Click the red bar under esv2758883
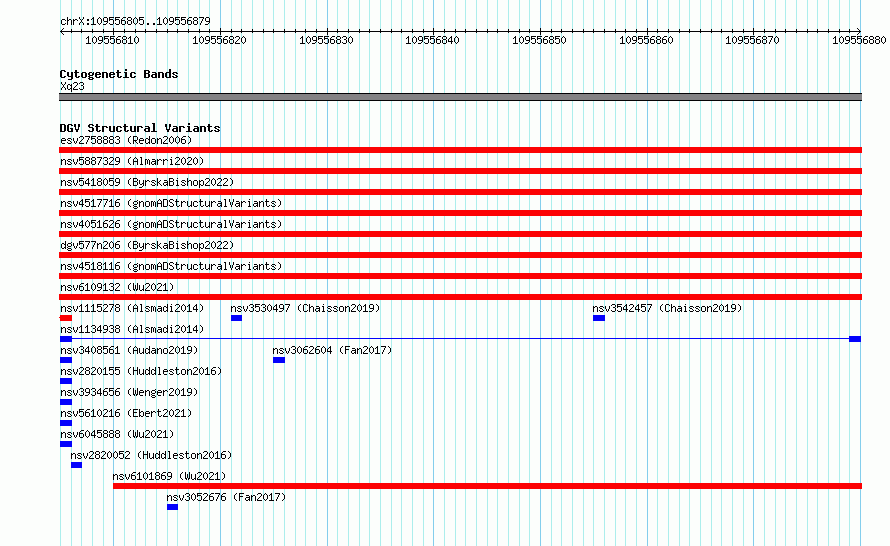This screenshot has width=890, height=546. 460,150
